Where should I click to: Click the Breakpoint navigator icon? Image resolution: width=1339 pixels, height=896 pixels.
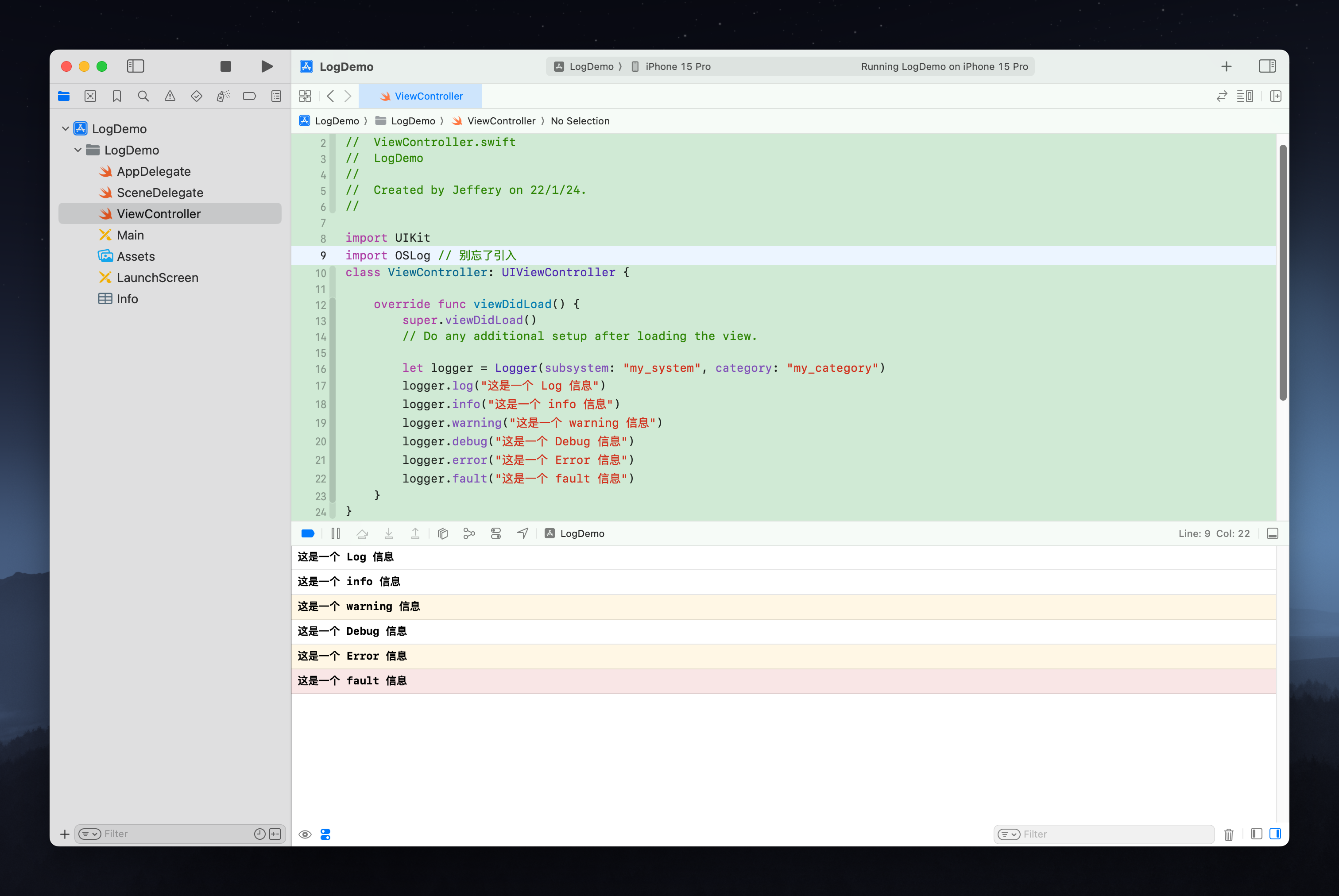click(x=249, y=96)
